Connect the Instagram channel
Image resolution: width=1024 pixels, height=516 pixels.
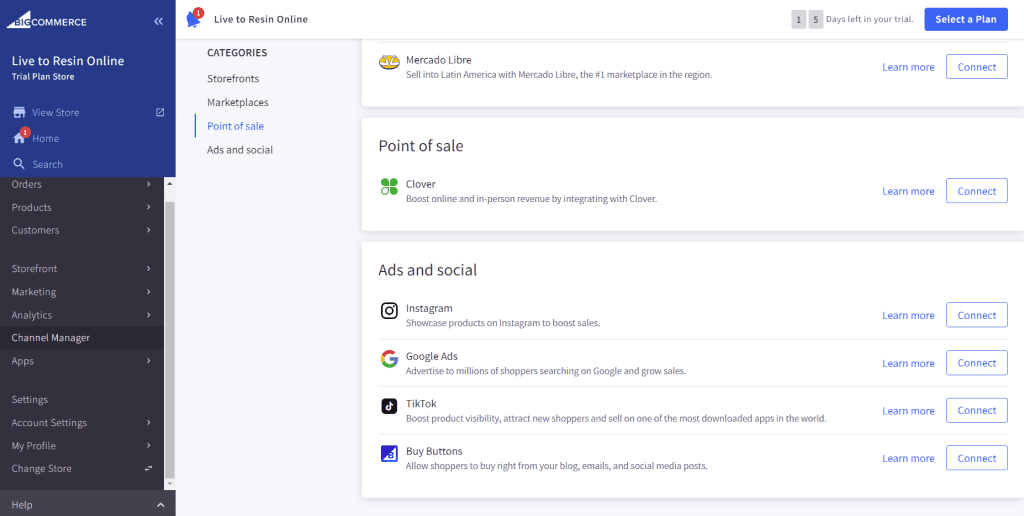[x=977, y=315]
